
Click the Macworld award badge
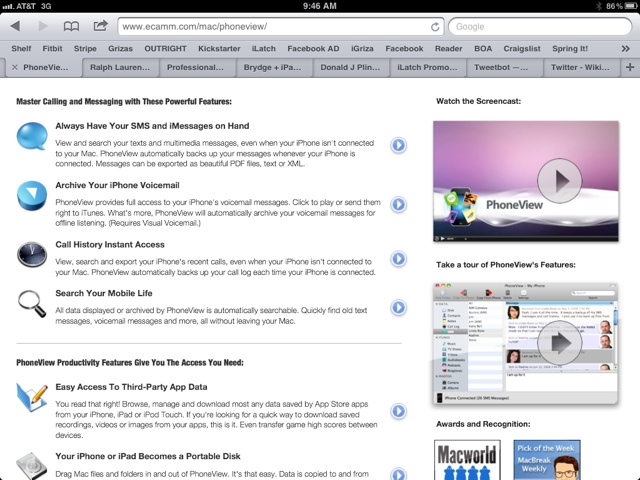[x=467, y=460]
